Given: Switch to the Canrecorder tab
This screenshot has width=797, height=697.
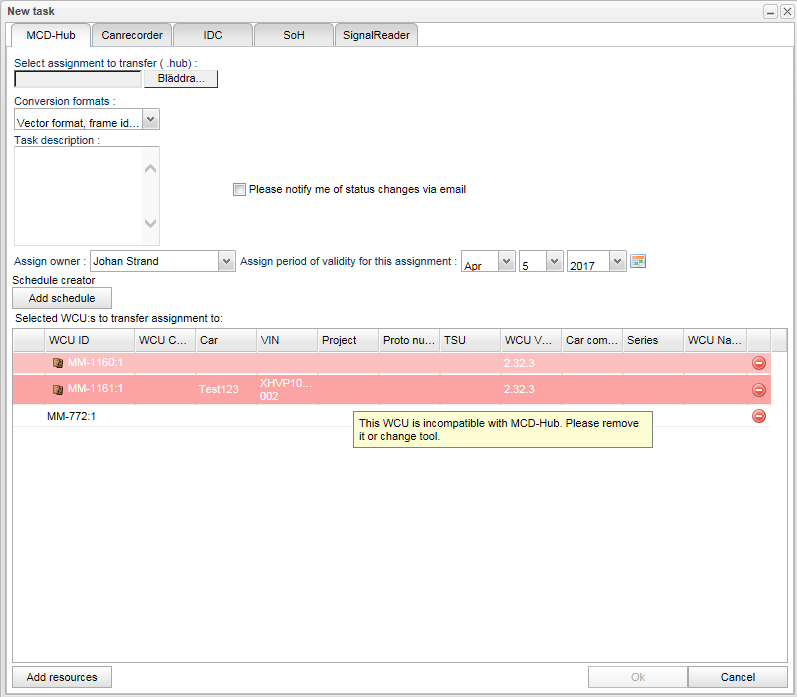Looking at the screenshot, I should (x=132, y=35).
